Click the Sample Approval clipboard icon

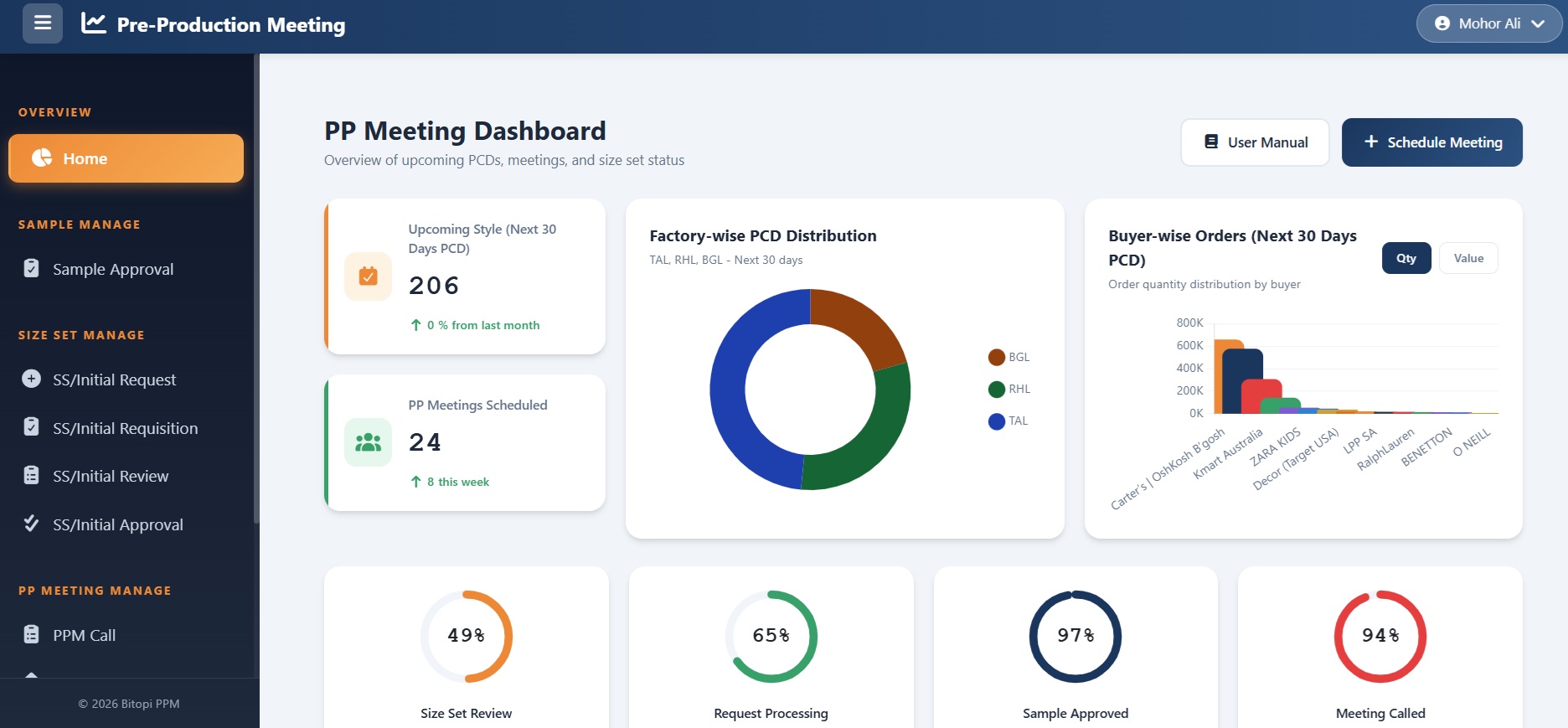31,268
